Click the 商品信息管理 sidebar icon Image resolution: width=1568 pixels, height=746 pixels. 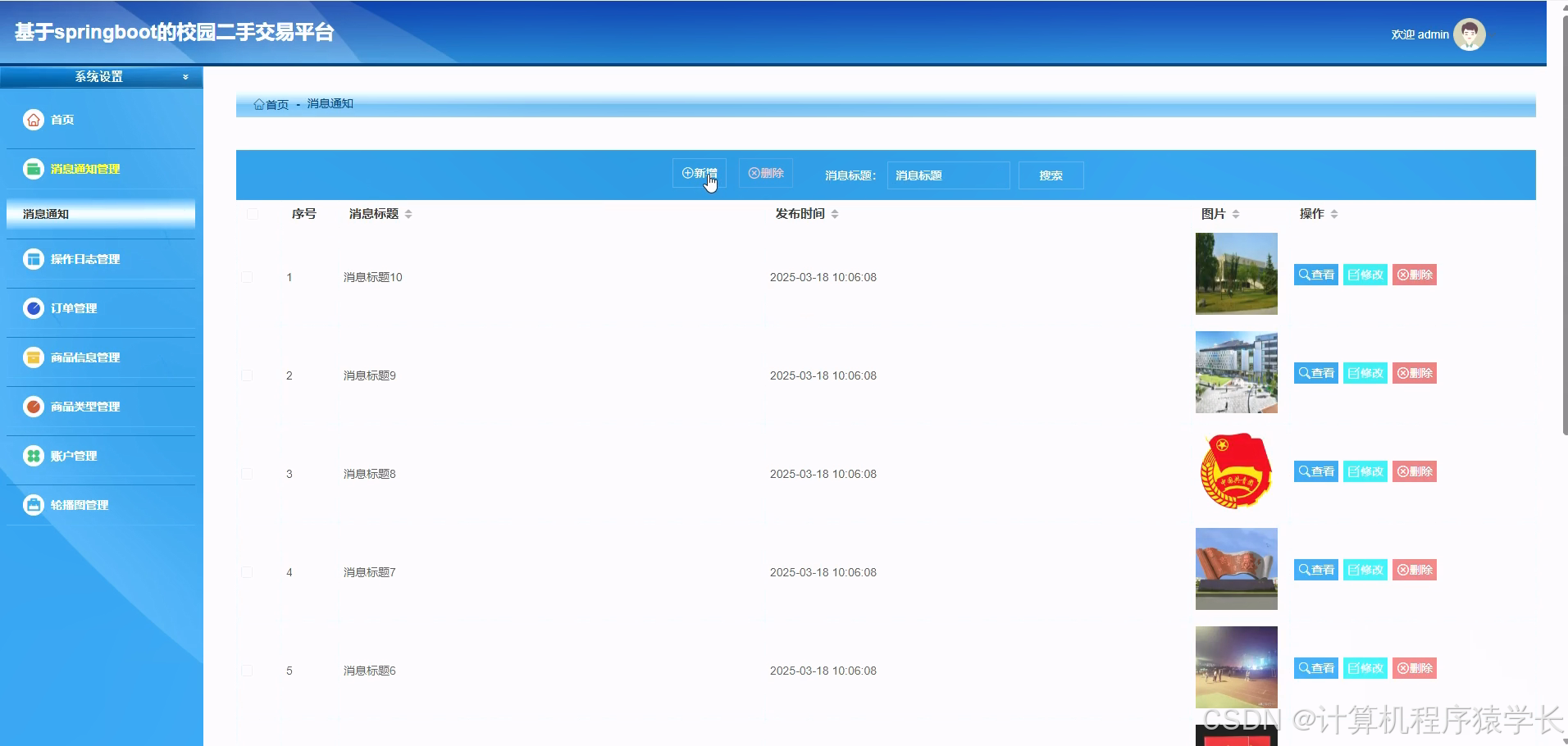(34, 357)
